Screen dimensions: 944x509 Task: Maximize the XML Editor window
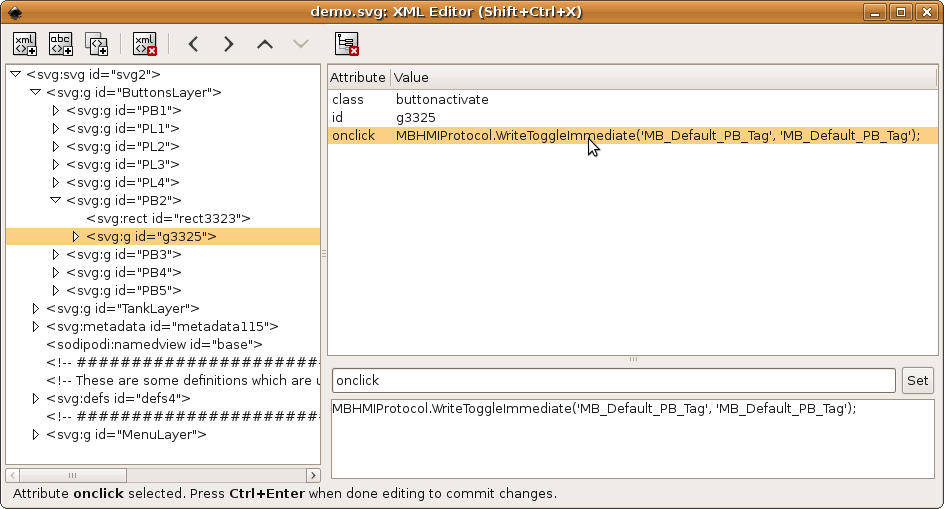tap(901, 12)
